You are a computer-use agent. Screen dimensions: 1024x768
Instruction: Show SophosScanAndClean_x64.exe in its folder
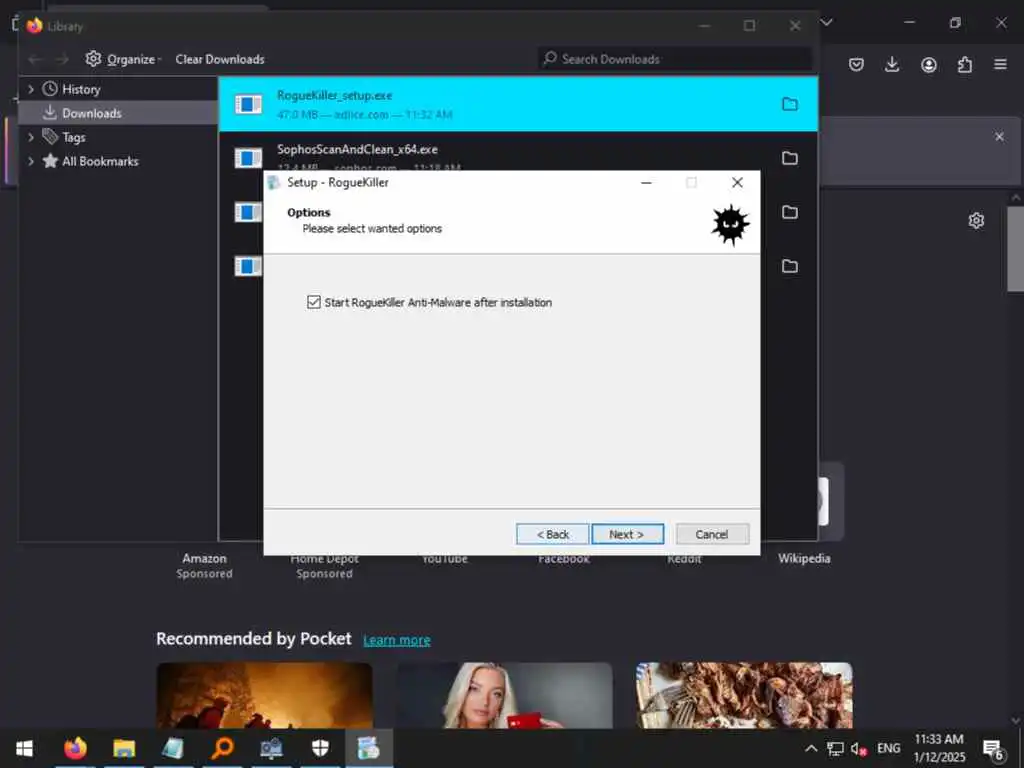(x=790, y=158)
